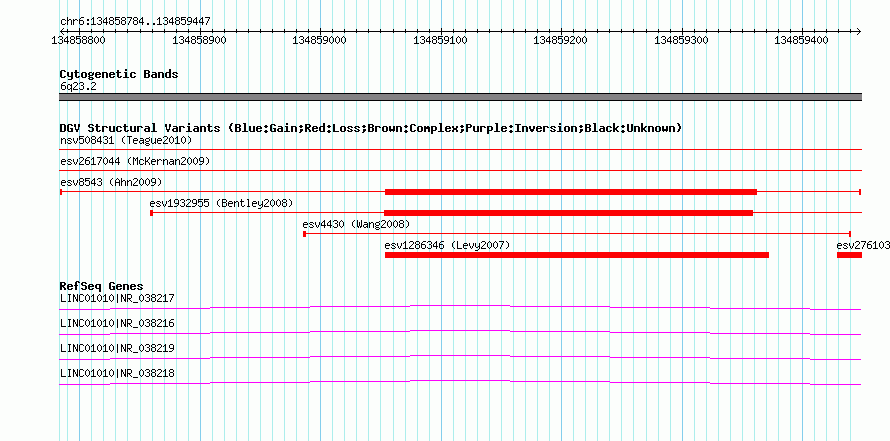
Task: Click ruler tick label 134859400
Action: pos(801,40)
